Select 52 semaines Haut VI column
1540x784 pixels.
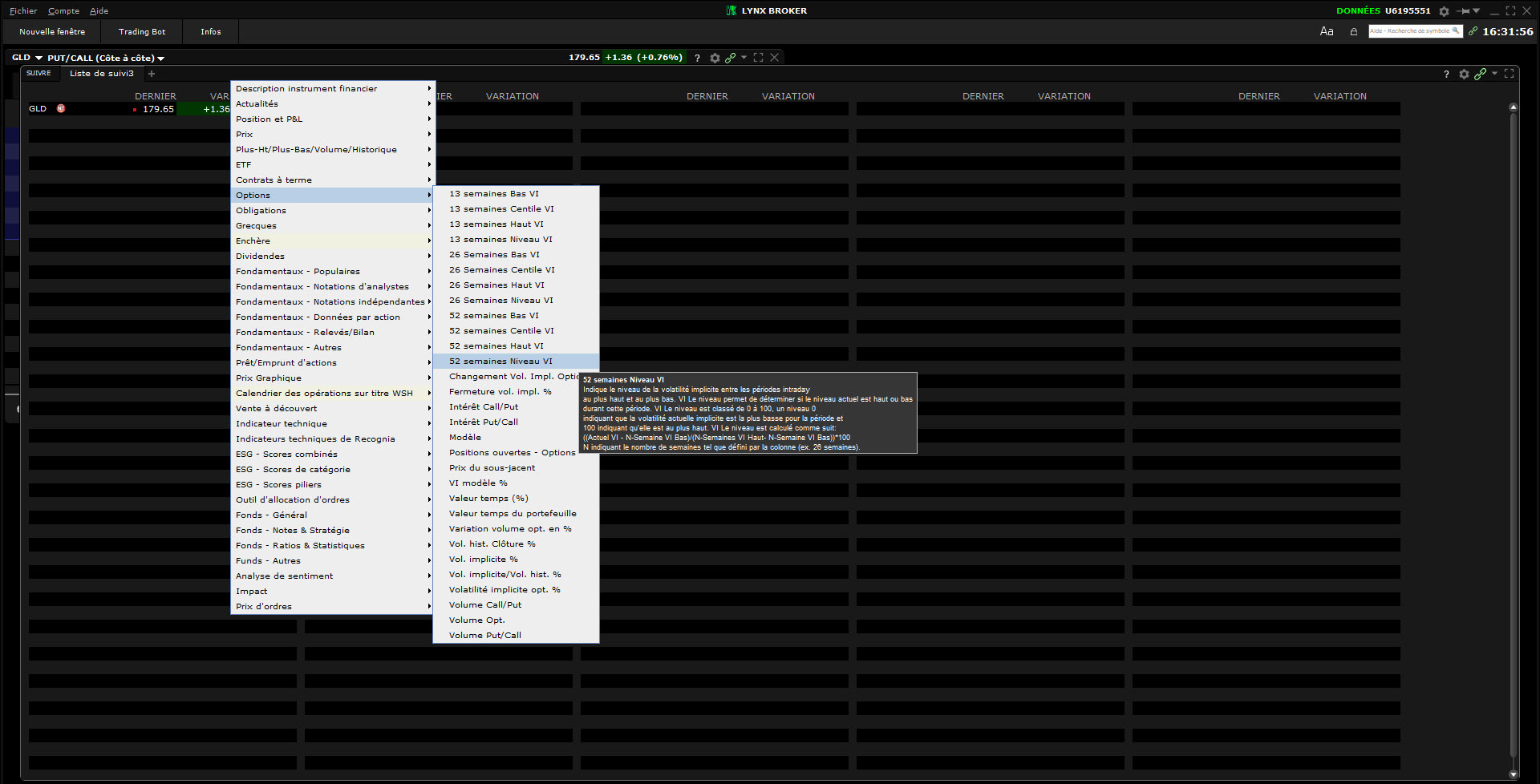[516, 346]
